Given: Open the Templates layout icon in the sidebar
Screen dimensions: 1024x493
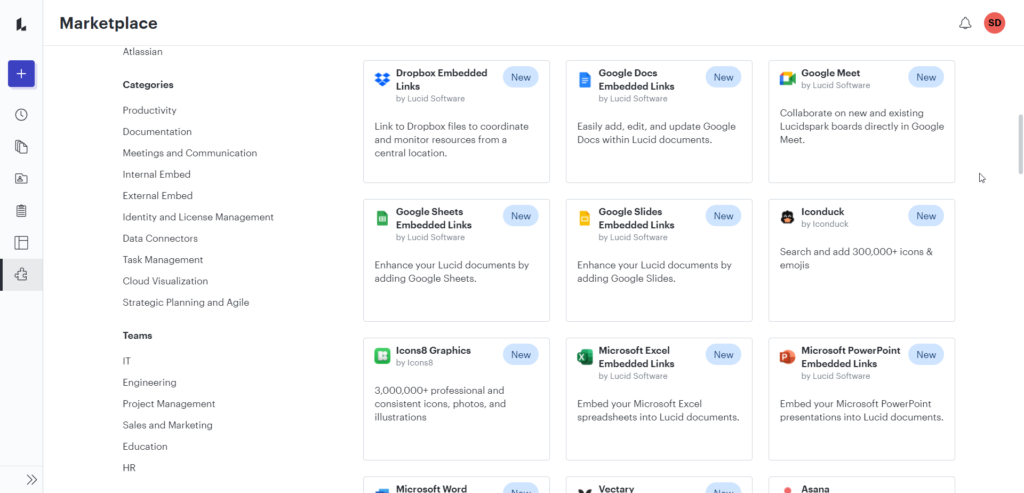Looking at the screenshot, I should [x=21, y=243].
